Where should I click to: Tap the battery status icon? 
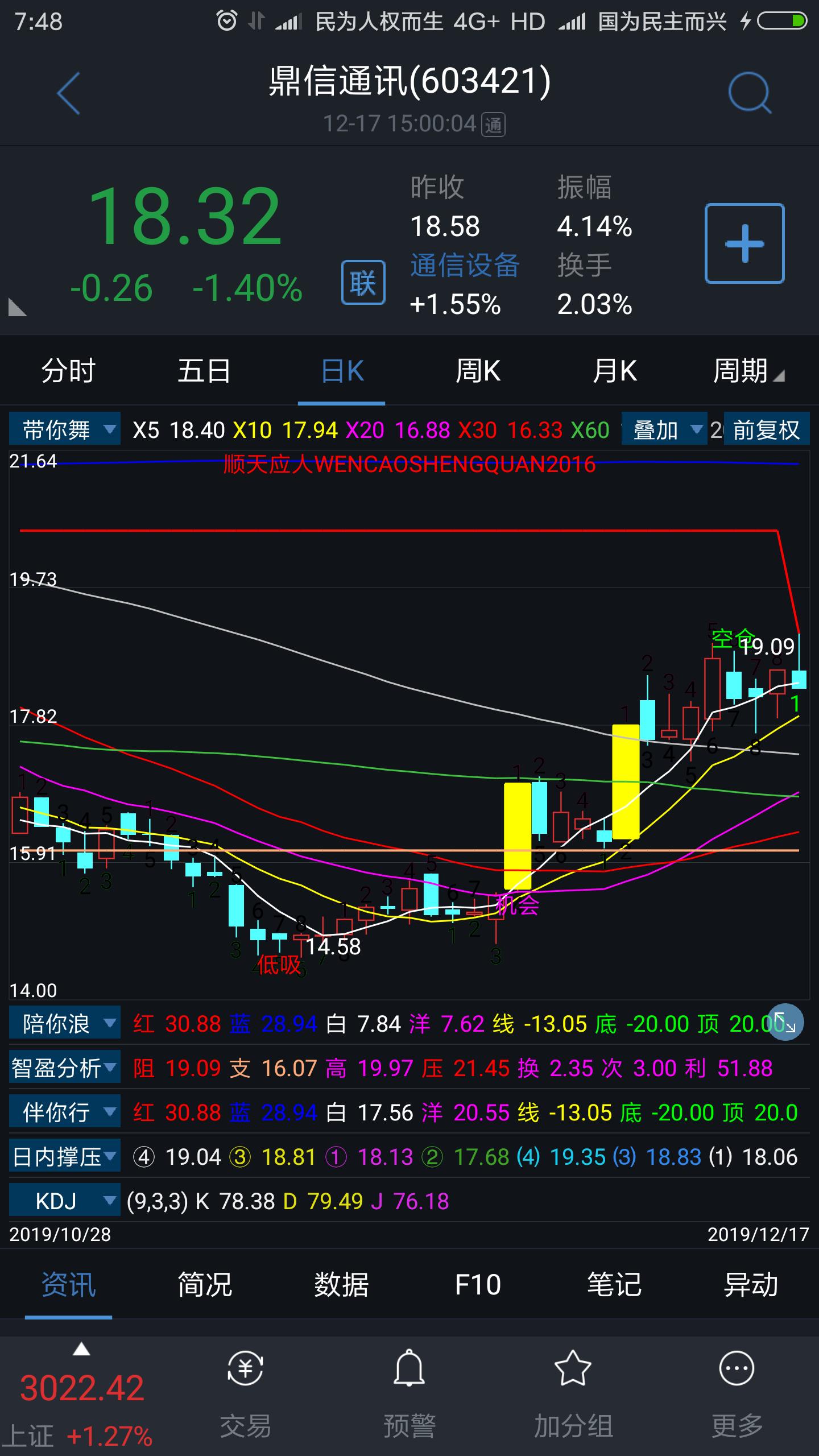coord(781,22)
